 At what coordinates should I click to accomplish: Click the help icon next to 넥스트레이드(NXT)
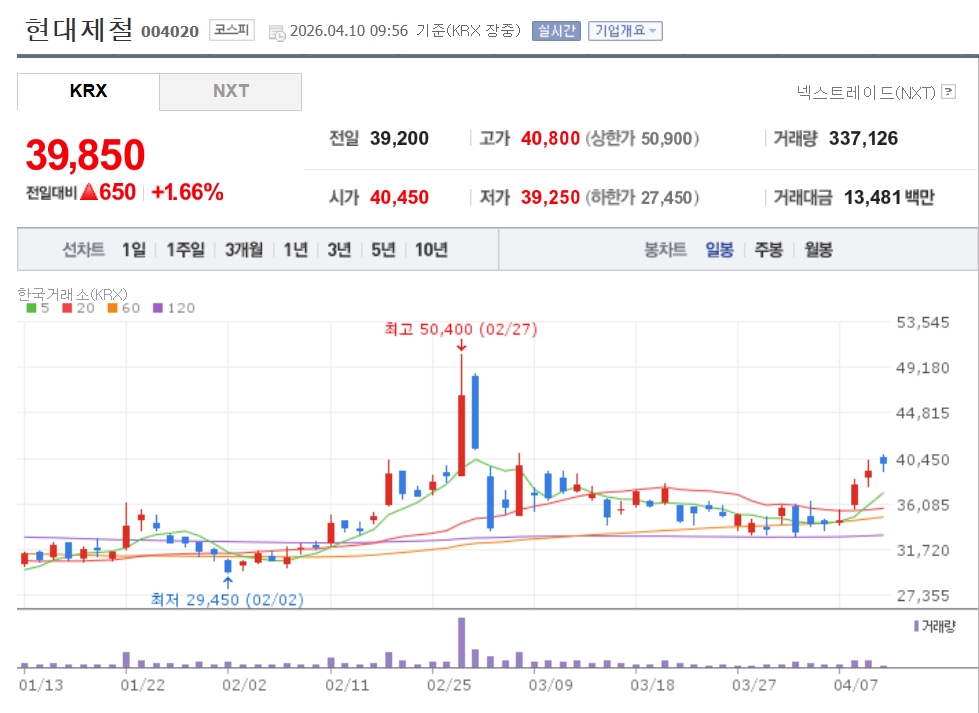click(x=948, y=93)
